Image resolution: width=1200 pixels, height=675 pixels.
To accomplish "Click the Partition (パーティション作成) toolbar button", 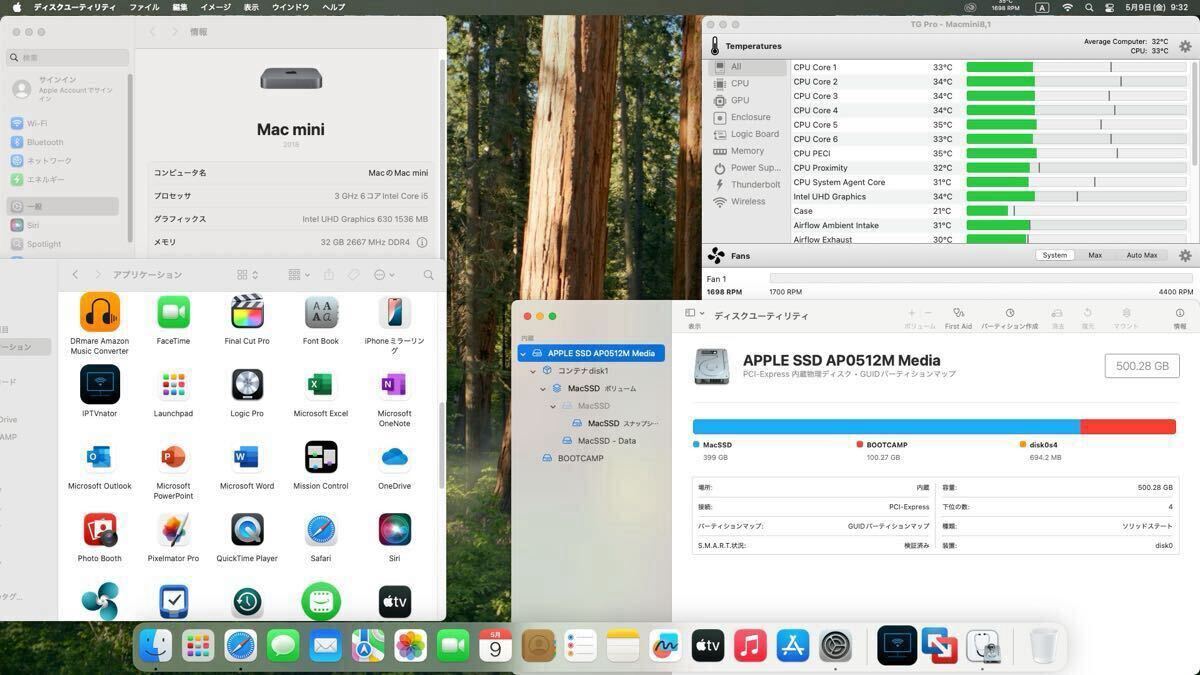I will (x=1009, y=318).
